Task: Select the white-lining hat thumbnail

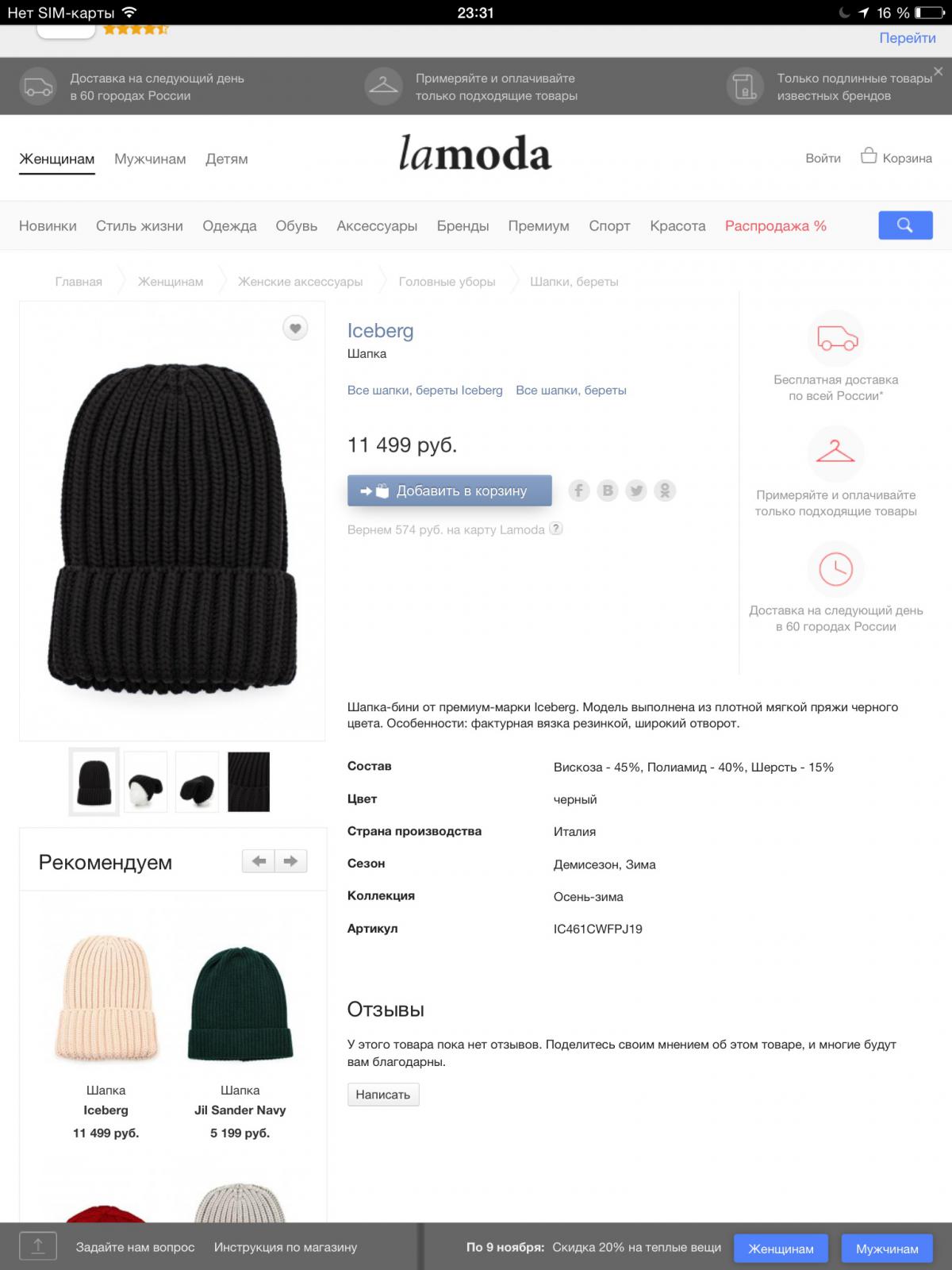Action: (146, 782)
